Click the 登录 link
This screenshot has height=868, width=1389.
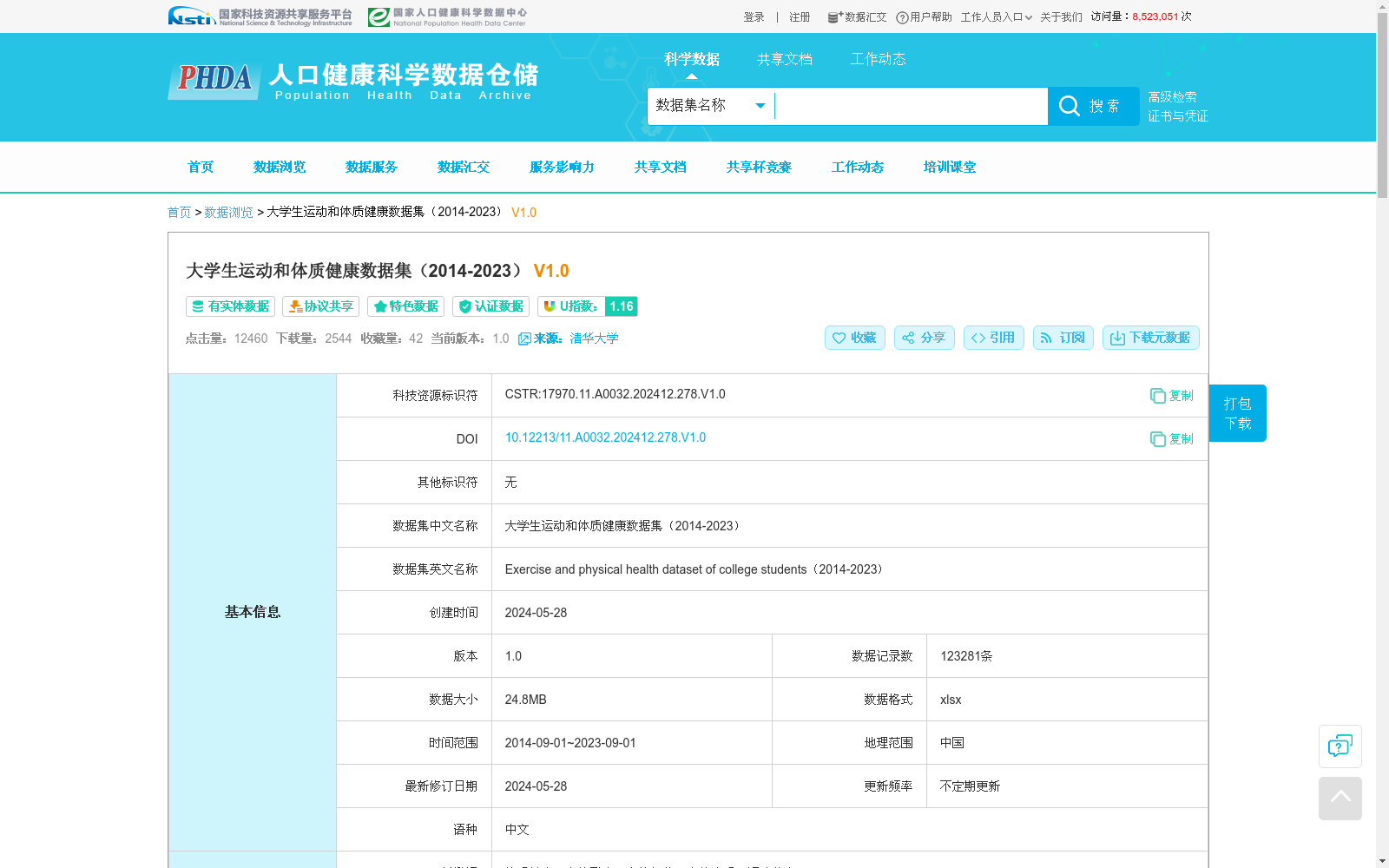coord(754,17)
